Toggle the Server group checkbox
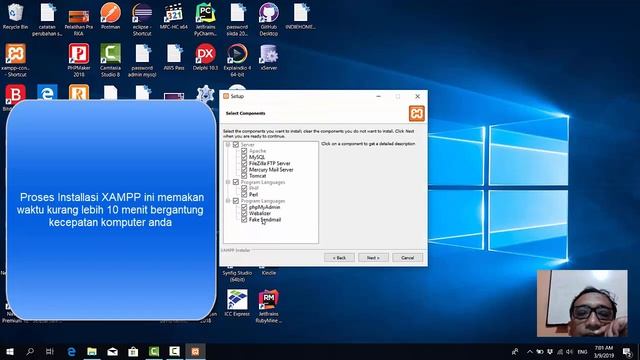 (236, 144)
